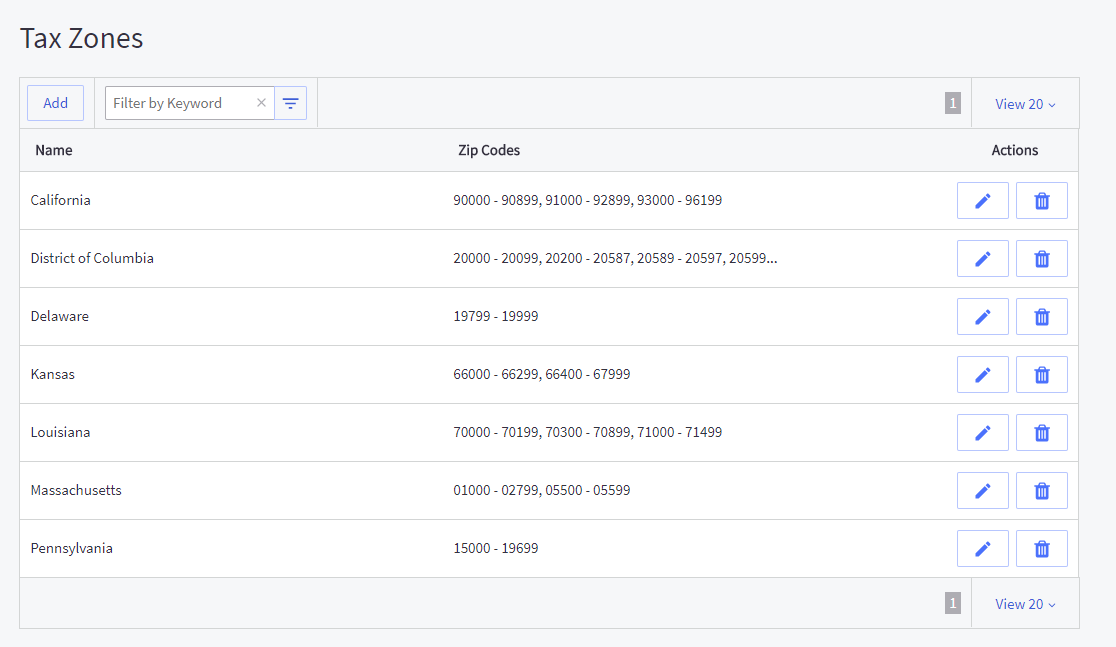Screen dimensions: 1116x647
Task: Click the Tax Zones page heading
Action: [x=82, y=38]
